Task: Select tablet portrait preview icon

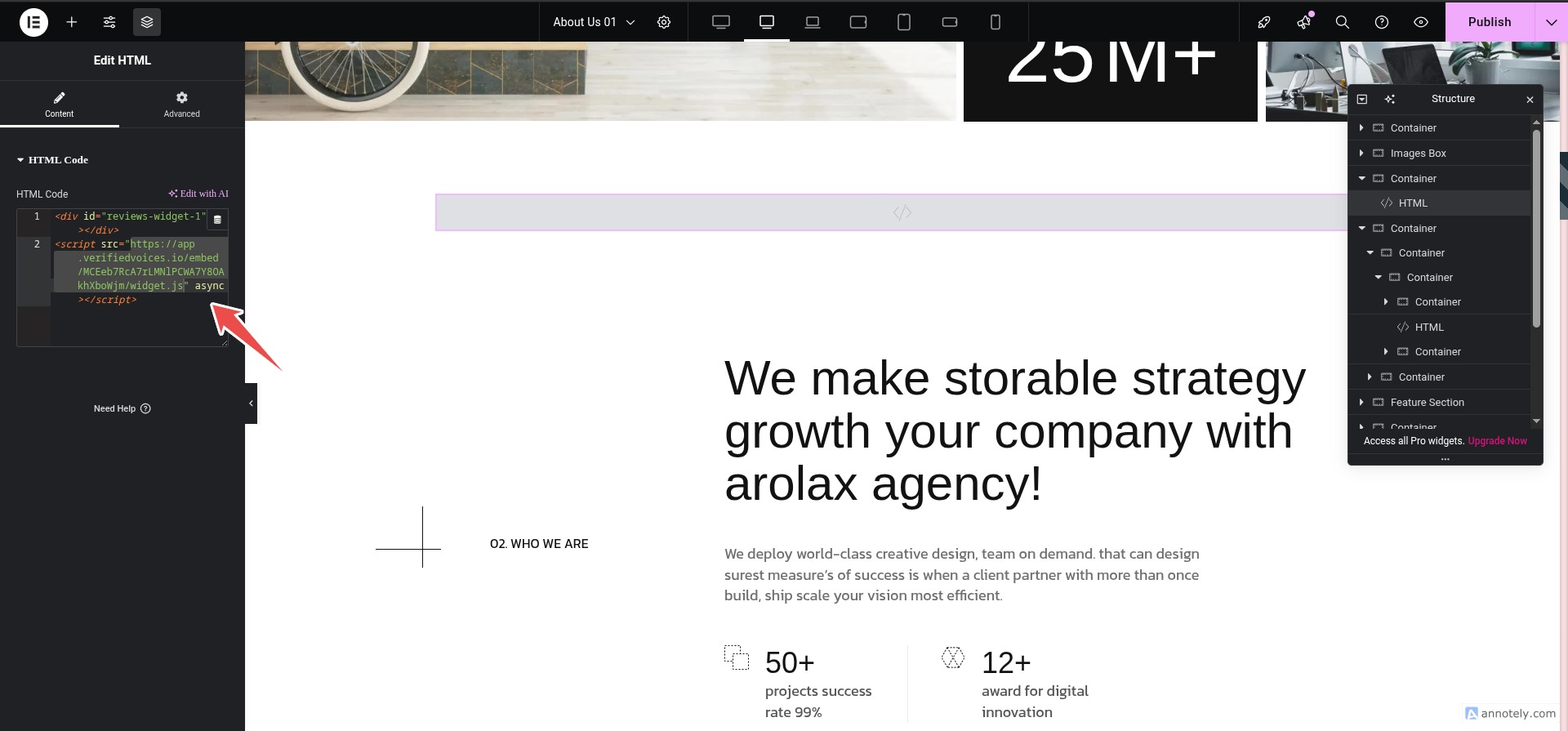Action: 904,22
